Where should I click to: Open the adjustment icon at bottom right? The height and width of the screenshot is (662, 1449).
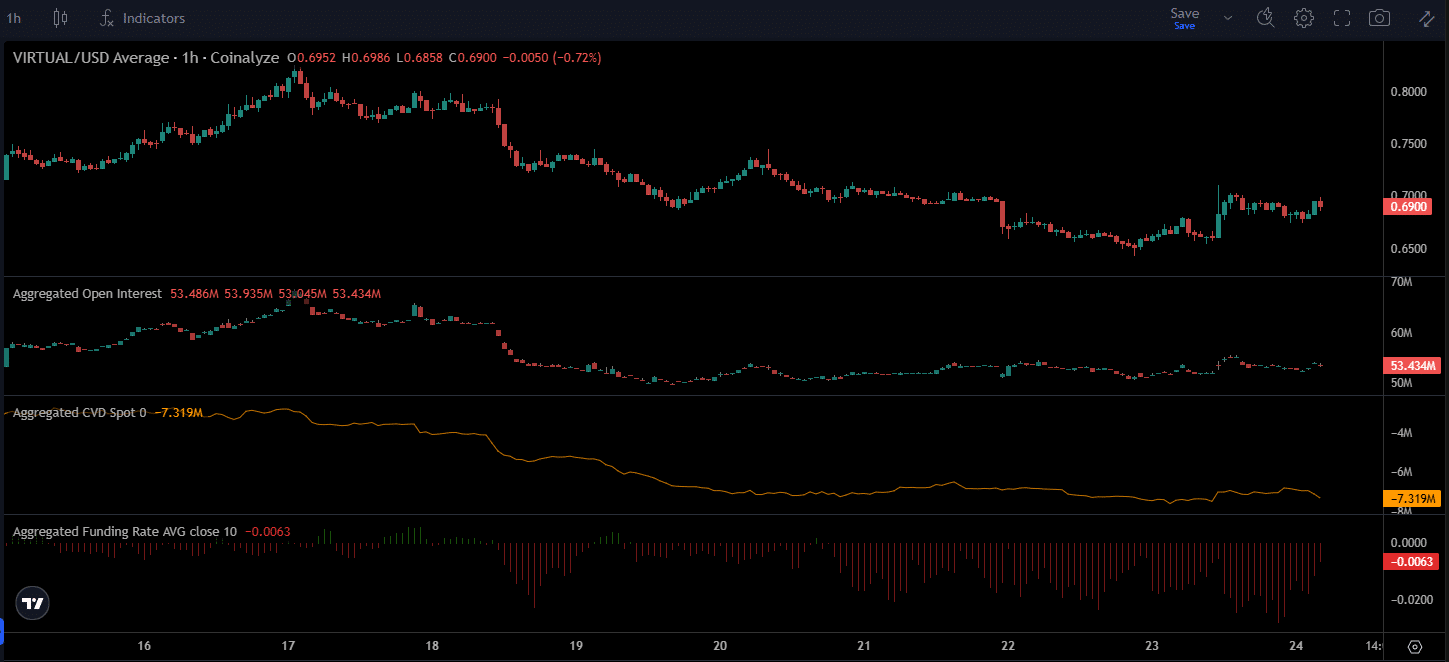[1414, 649]
